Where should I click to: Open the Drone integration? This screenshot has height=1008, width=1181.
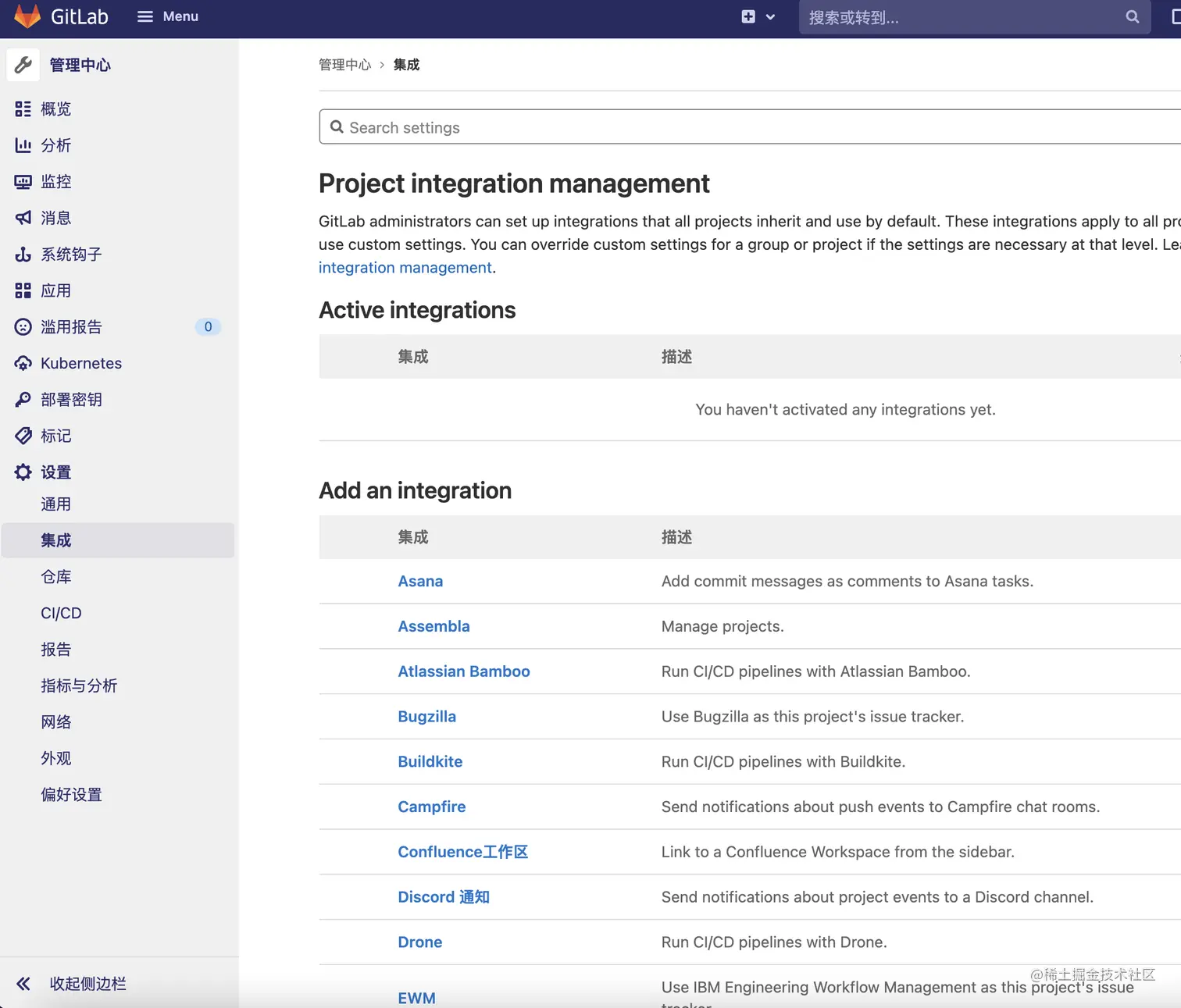click(x=420, y=942)
